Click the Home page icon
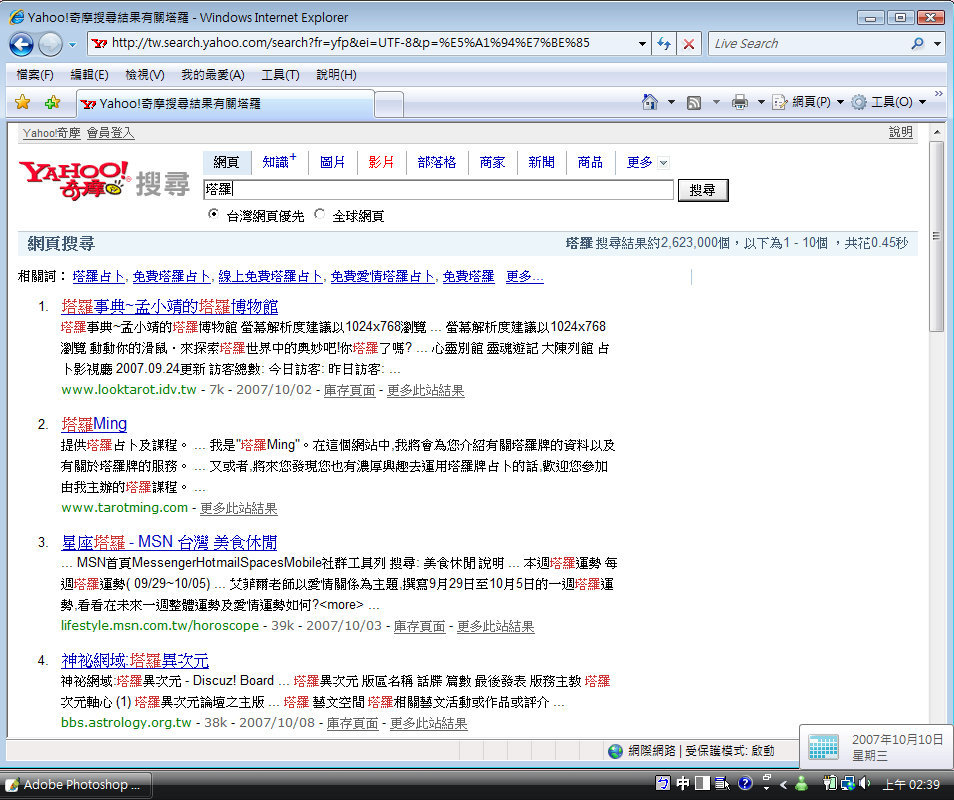This screenshot has height=800, width=954. tap(650, 102)
